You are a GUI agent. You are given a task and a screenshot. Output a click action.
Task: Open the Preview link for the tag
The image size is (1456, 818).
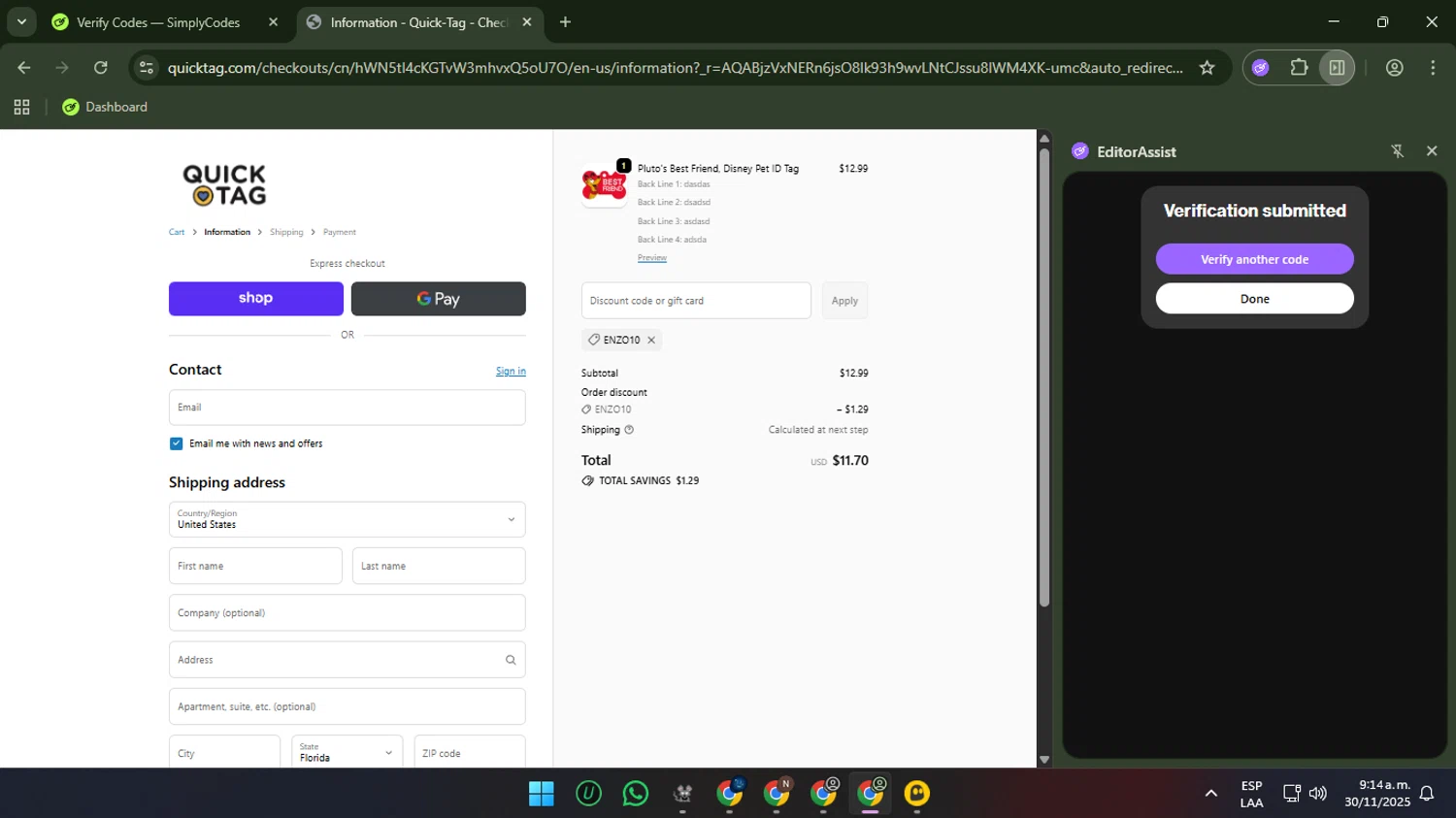tap(652, 257)
